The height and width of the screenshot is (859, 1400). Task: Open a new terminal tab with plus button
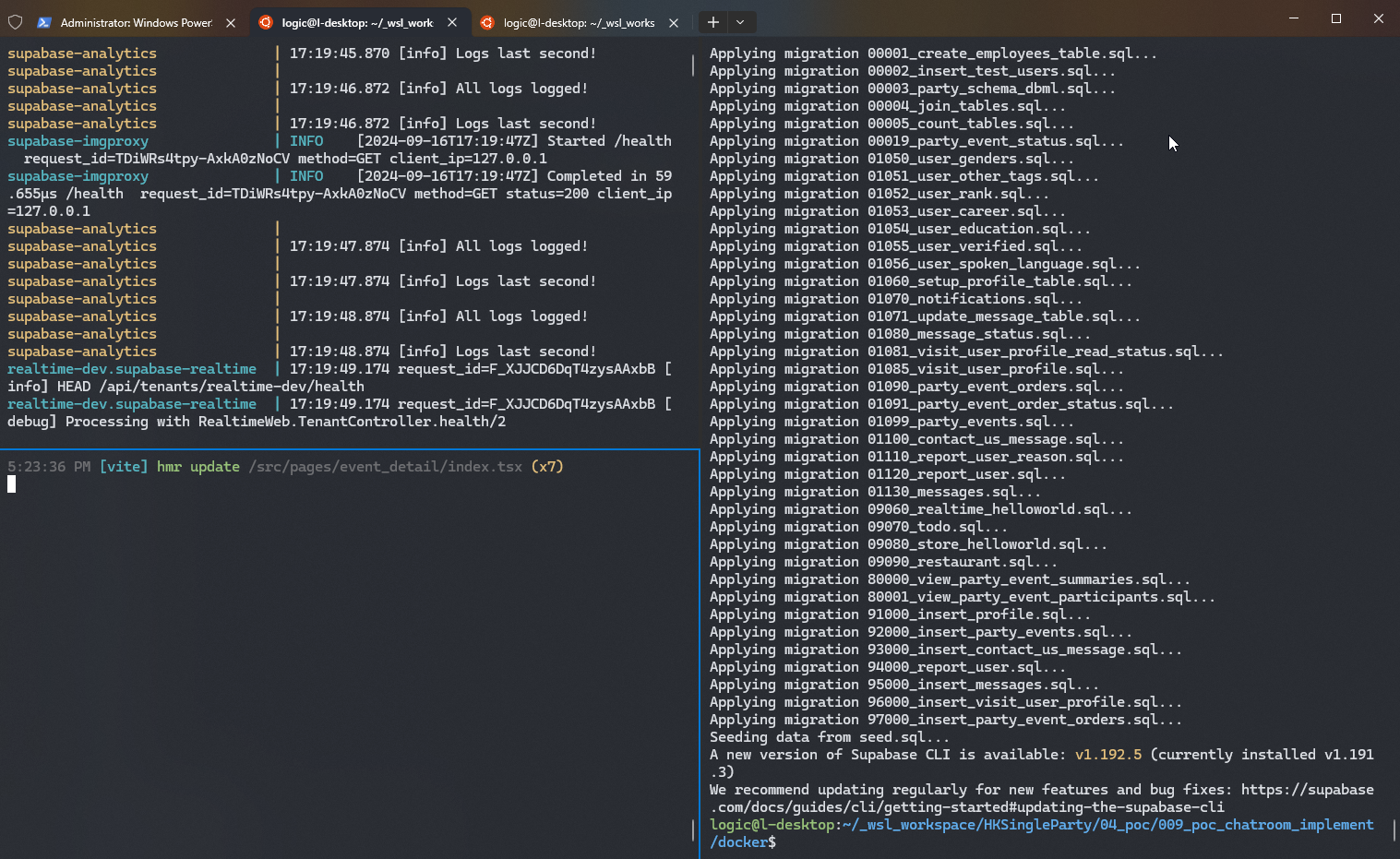point(713,22)
